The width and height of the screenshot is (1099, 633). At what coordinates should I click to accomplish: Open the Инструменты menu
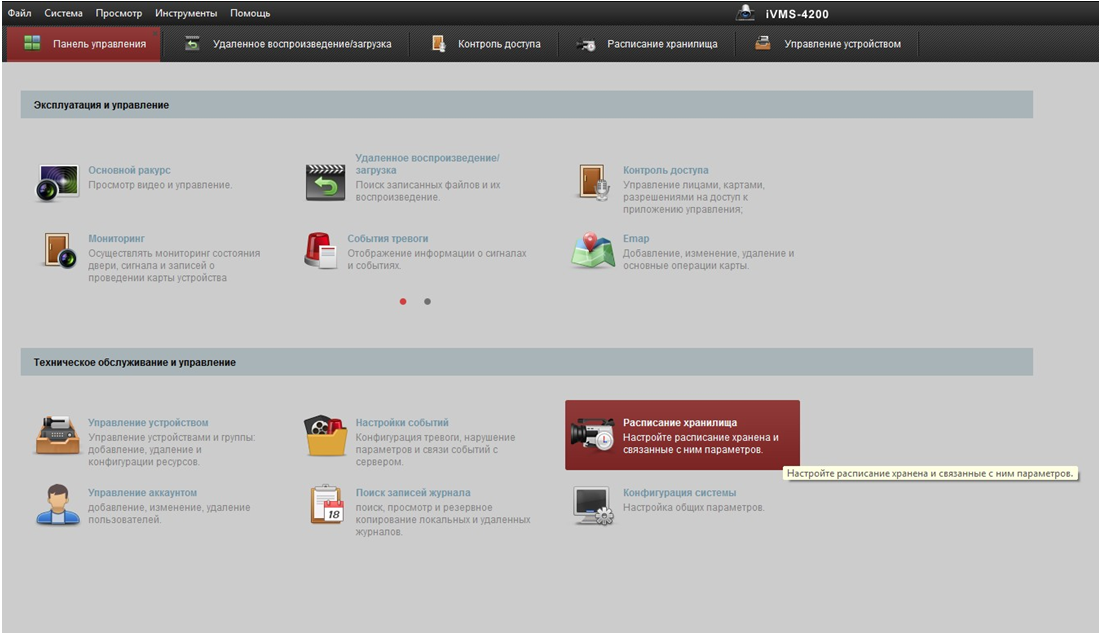186,13
